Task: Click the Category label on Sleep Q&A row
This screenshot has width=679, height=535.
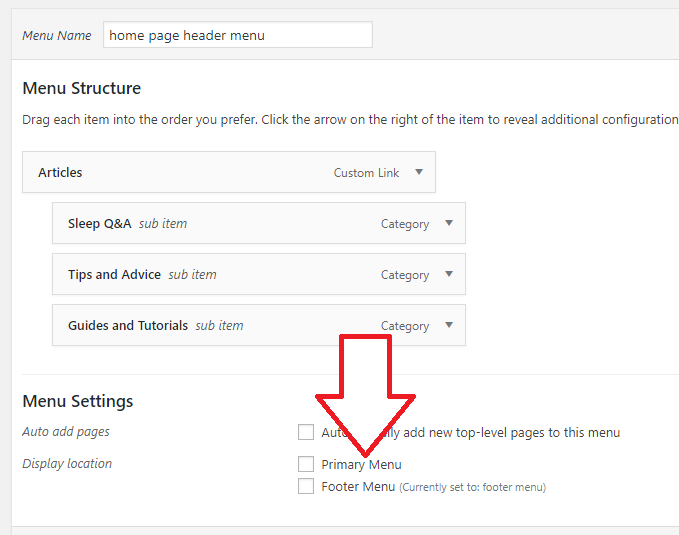Action: pyautogui.click(x=405, y=224)
